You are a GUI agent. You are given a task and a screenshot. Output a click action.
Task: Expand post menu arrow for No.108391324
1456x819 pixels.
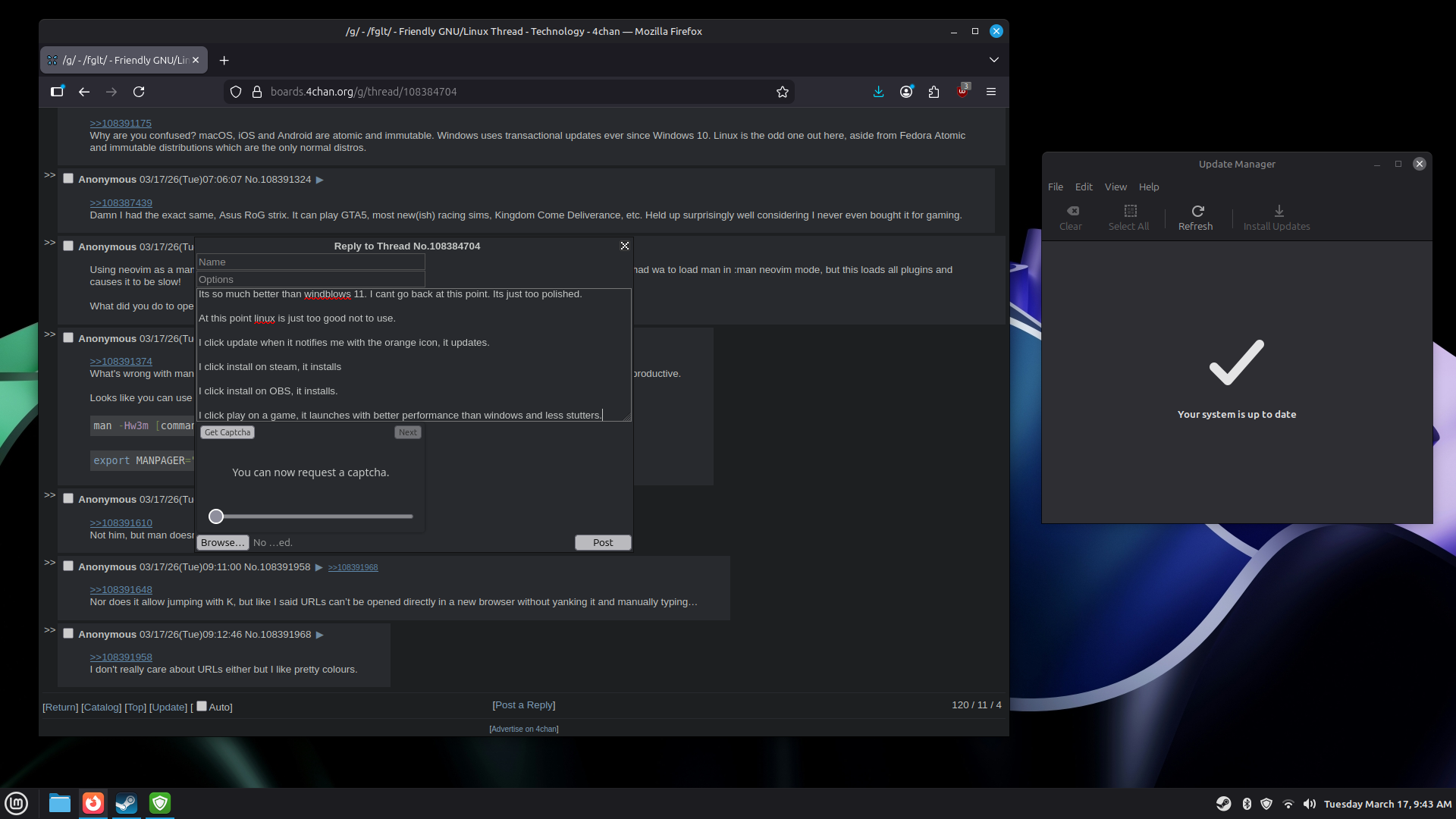coord(320,180)
